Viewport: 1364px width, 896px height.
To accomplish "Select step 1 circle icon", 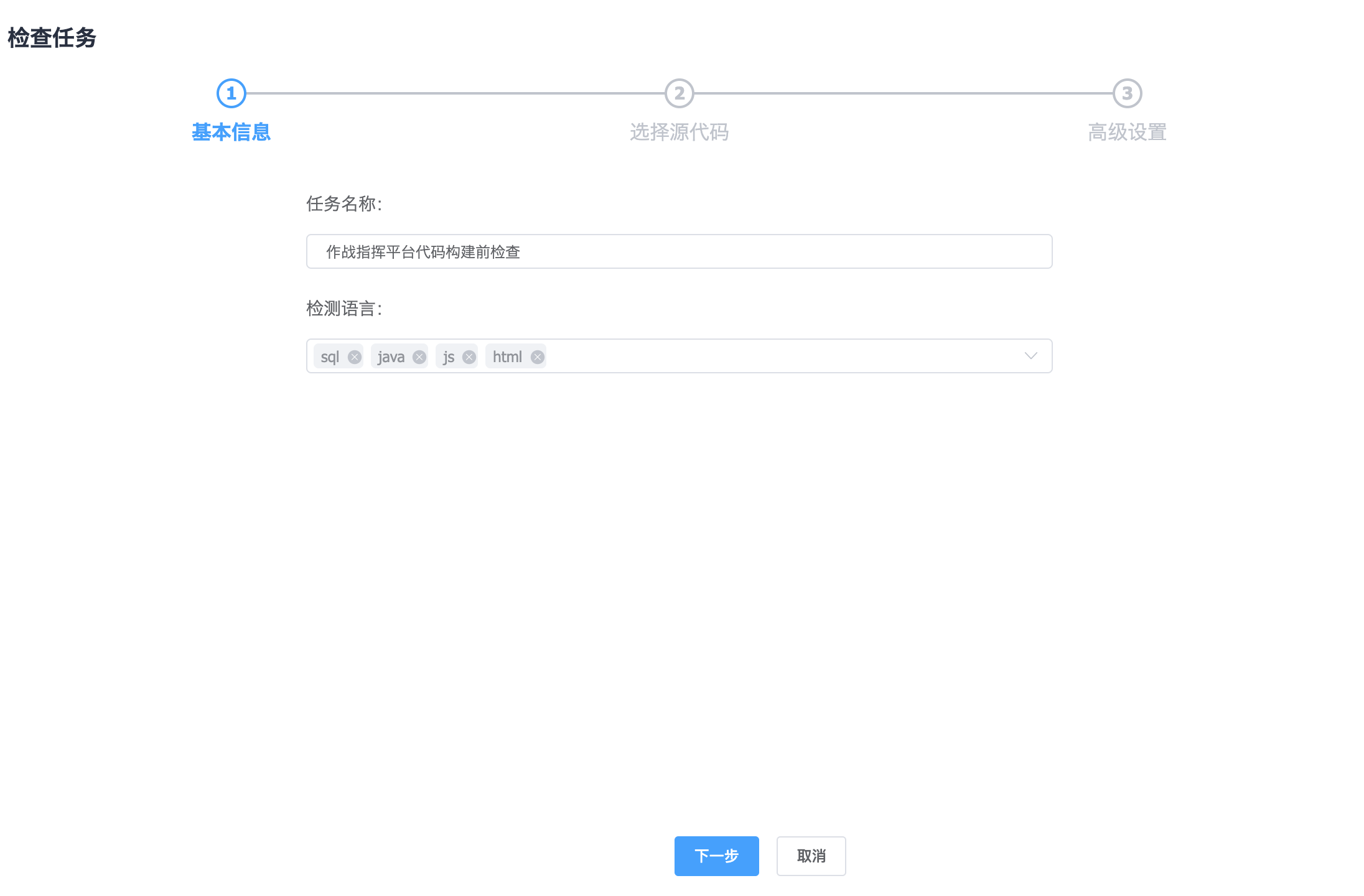I will (x=231, y=93).
